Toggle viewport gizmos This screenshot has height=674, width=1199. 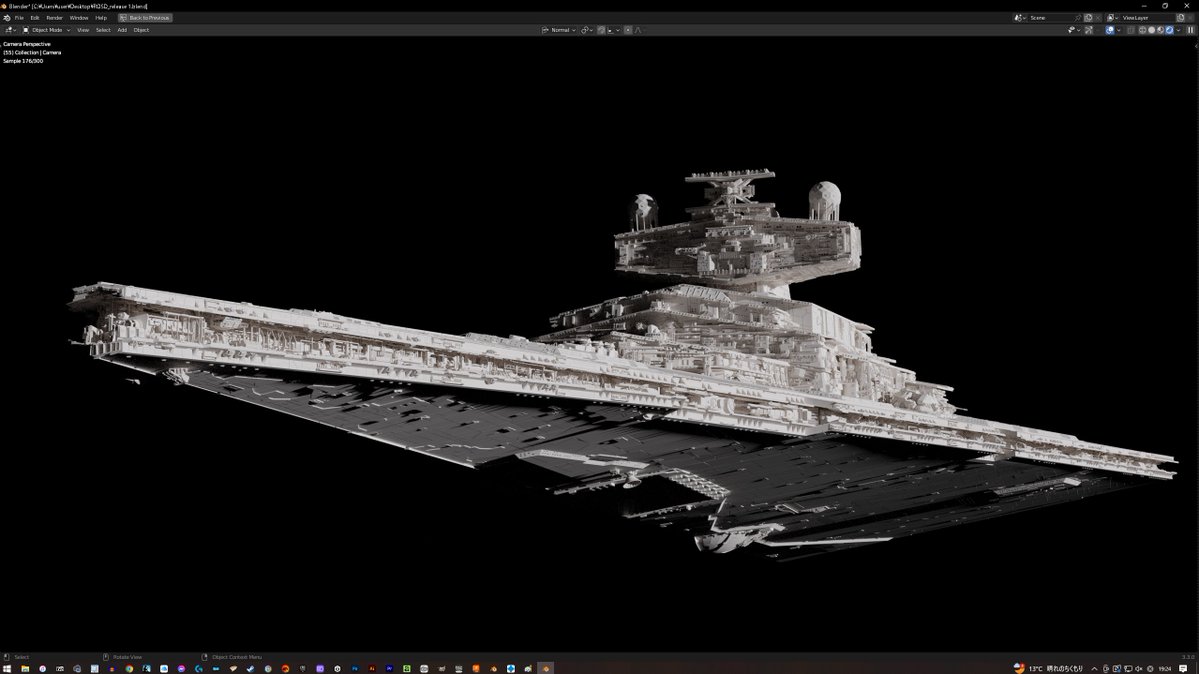coord(1089,30)
